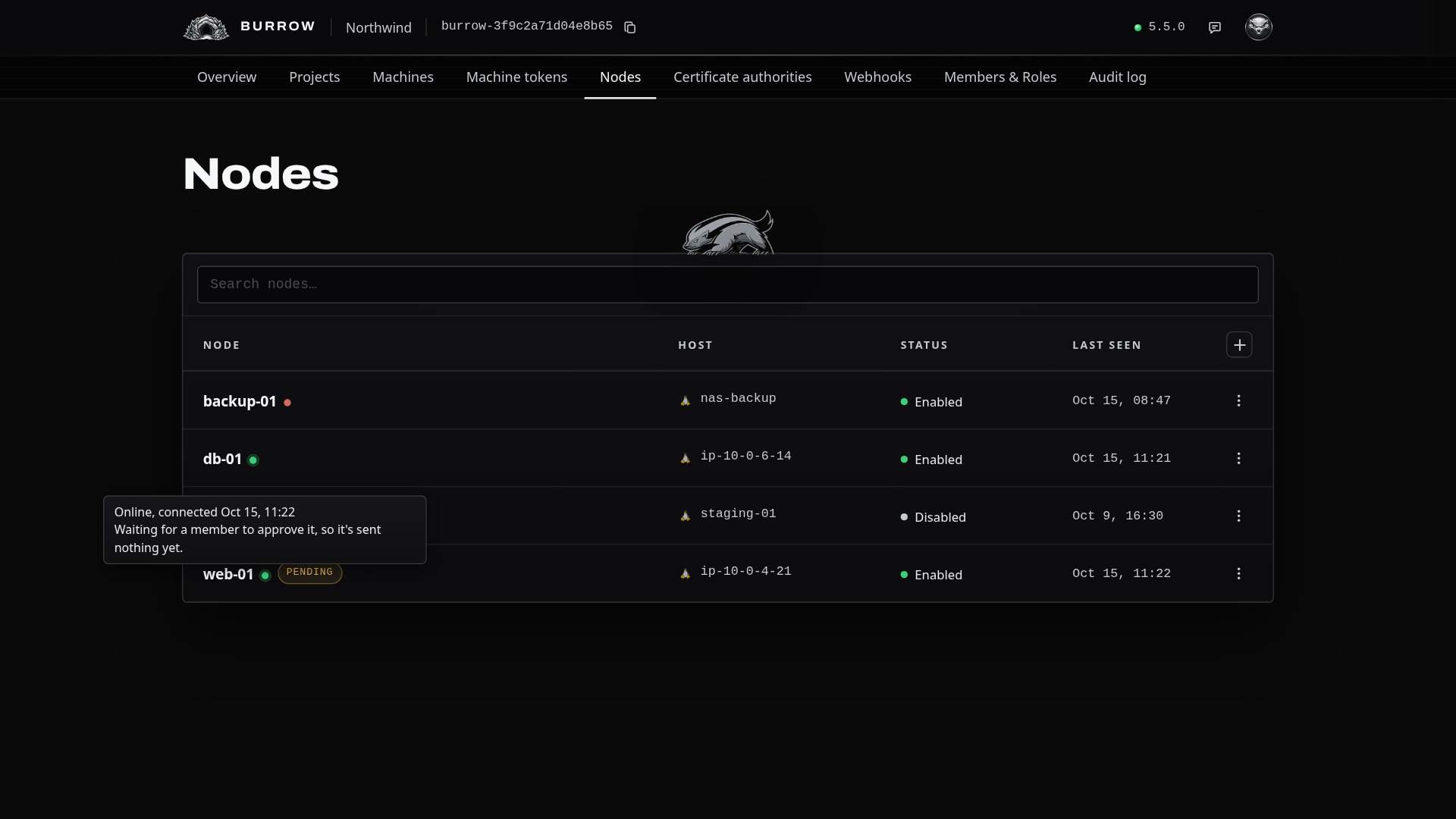Image resolution: width=1456 pixels, height=819 pixels.
Task: Select the Nodes tab
Action: point(620,77)
